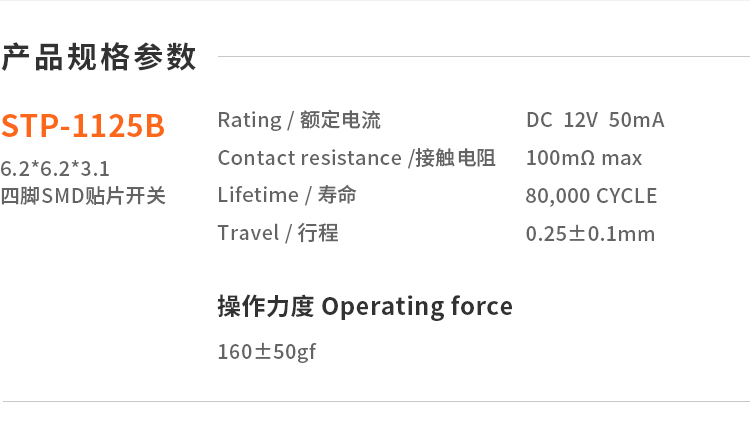
Task: Click the 160±50gf force value
Action: tap(267, 352)
